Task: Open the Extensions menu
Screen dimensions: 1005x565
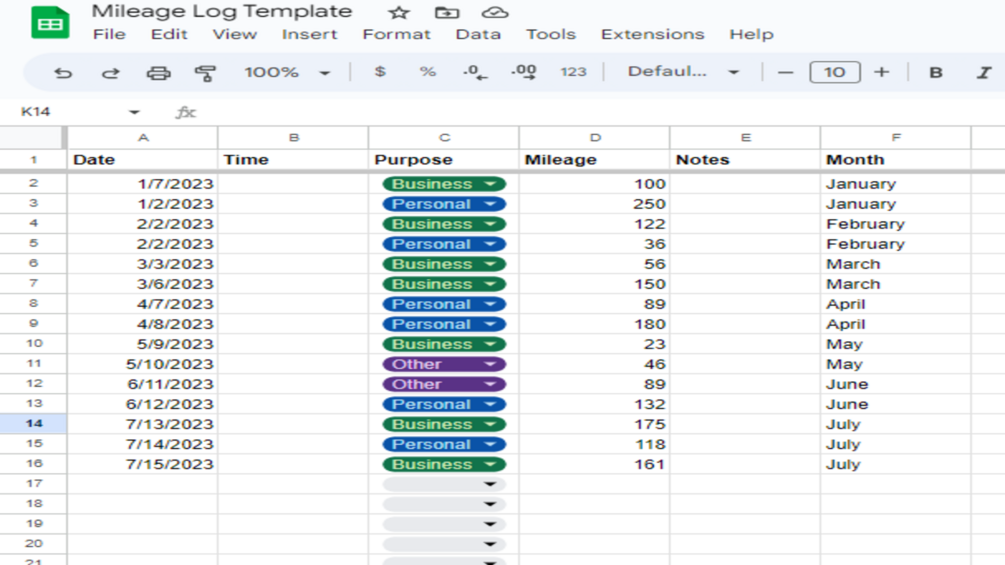Action: (x=652, y=34)
